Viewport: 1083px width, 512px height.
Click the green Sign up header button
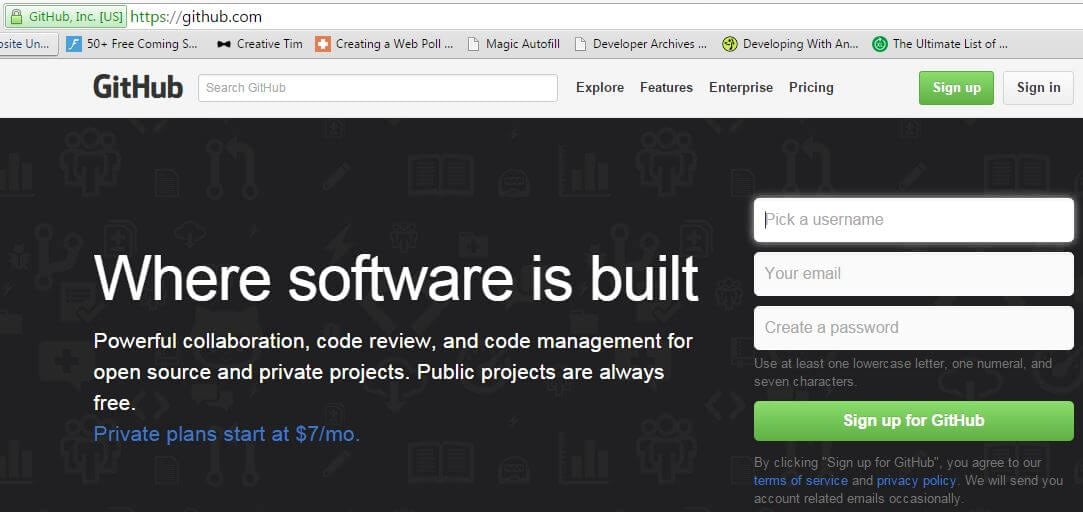tap(957, 88)
